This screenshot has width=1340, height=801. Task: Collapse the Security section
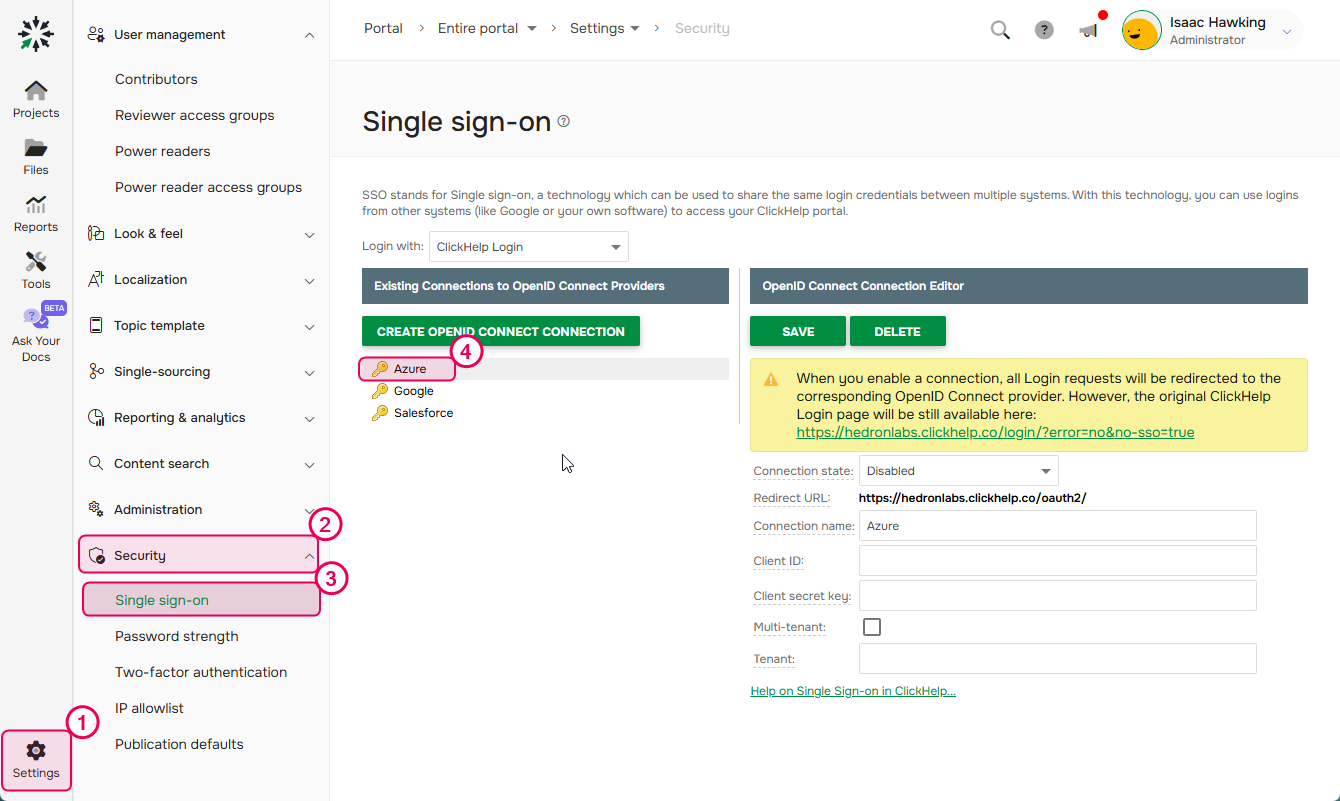[200, 555]
